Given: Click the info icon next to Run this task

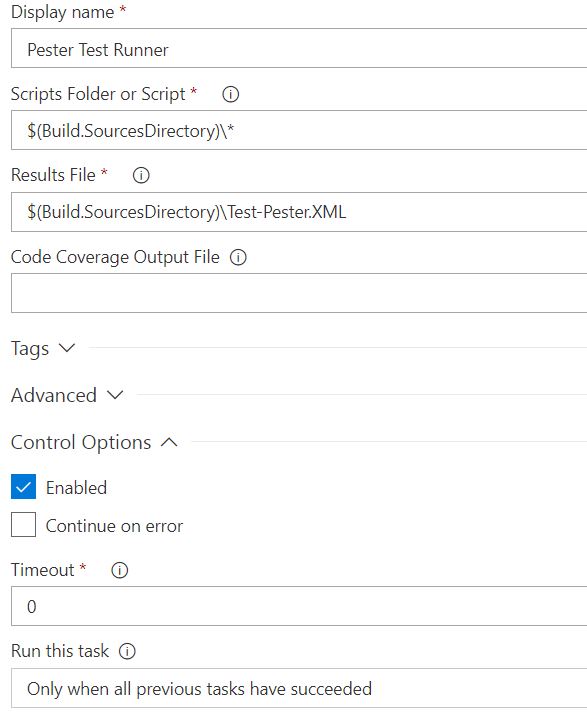Looking at the screenshot, I should (127, 651).
